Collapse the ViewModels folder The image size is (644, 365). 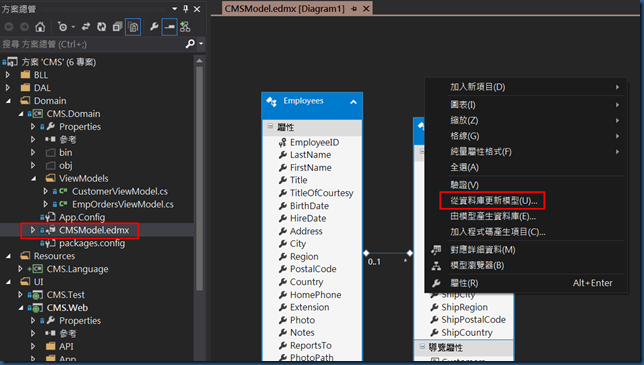[34, 179]
